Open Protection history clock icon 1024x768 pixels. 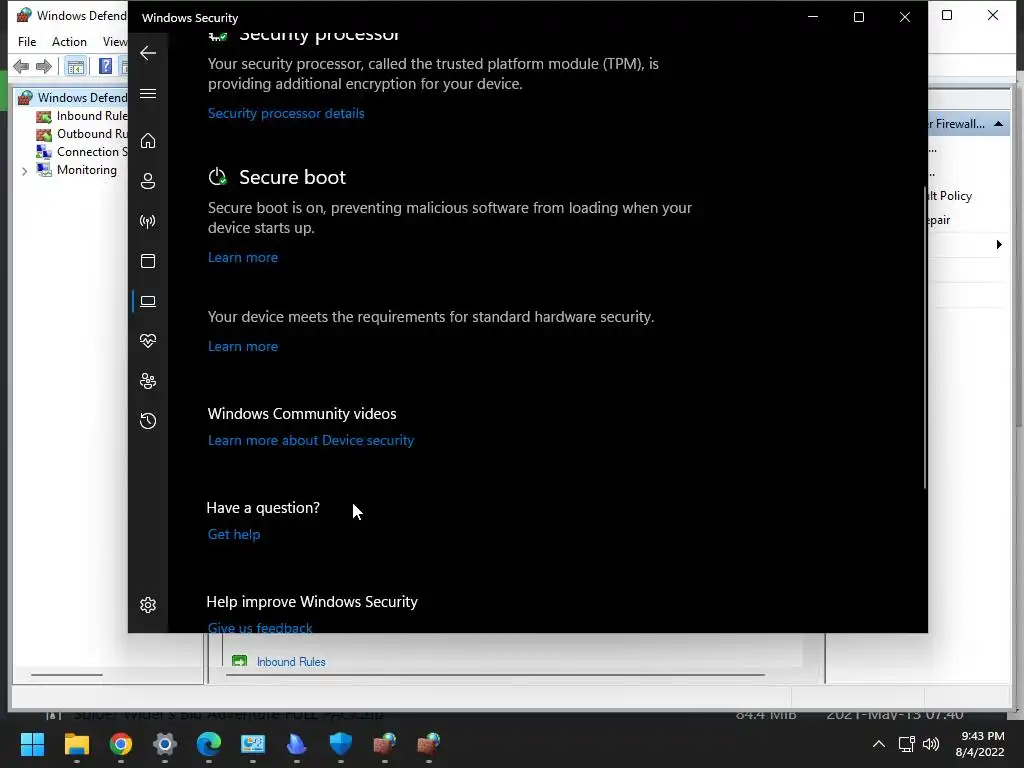pos(148,421)
